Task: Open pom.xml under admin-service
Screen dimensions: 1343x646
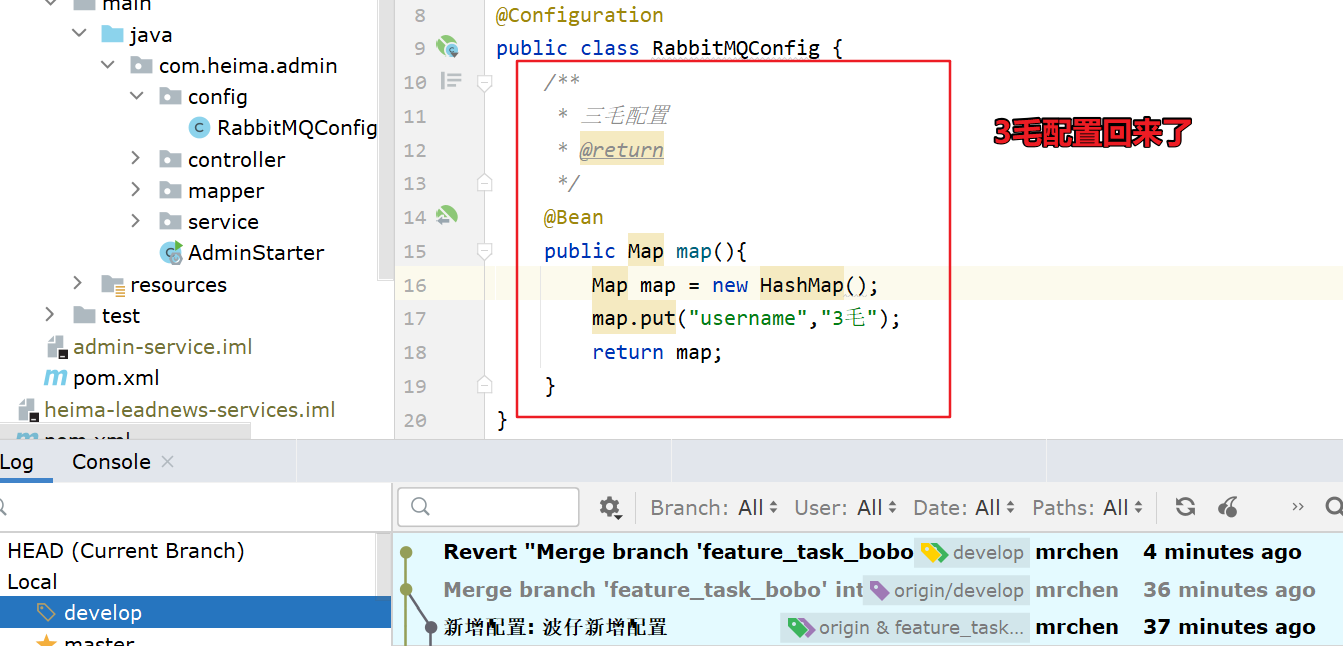Action: pos(116,378)
